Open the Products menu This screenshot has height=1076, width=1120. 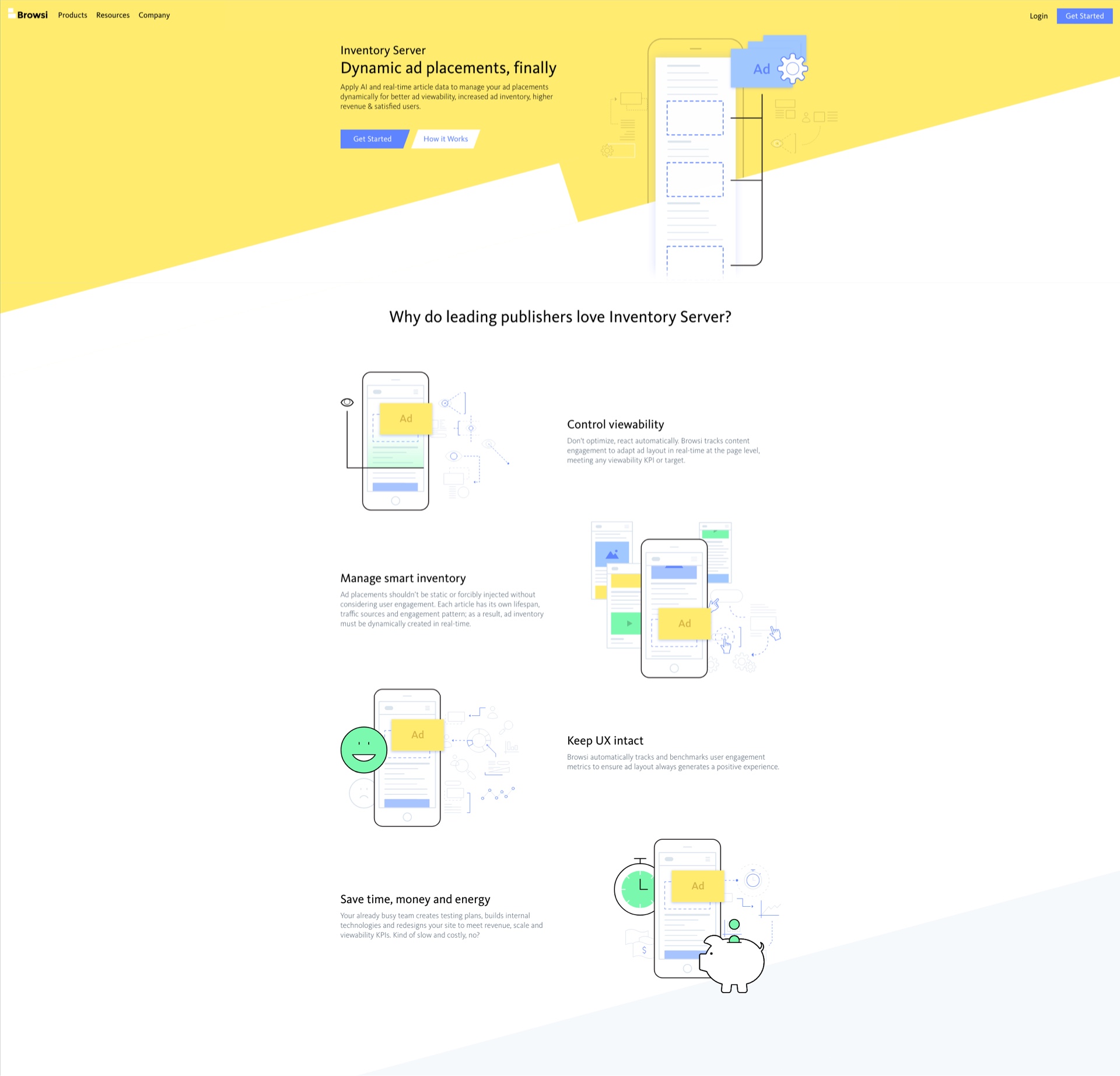click(72, 15)
